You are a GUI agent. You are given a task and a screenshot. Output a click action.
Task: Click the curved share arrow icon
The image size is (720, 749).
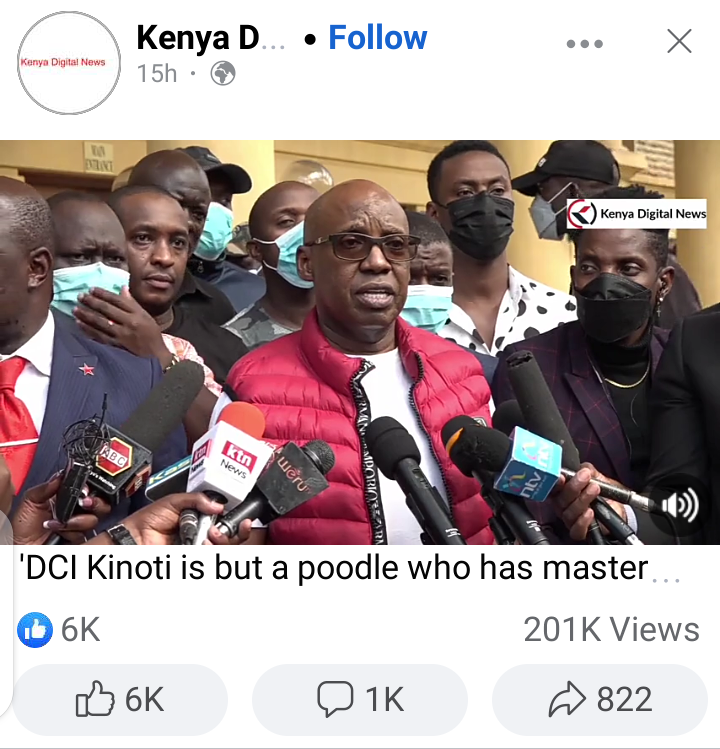567,699
